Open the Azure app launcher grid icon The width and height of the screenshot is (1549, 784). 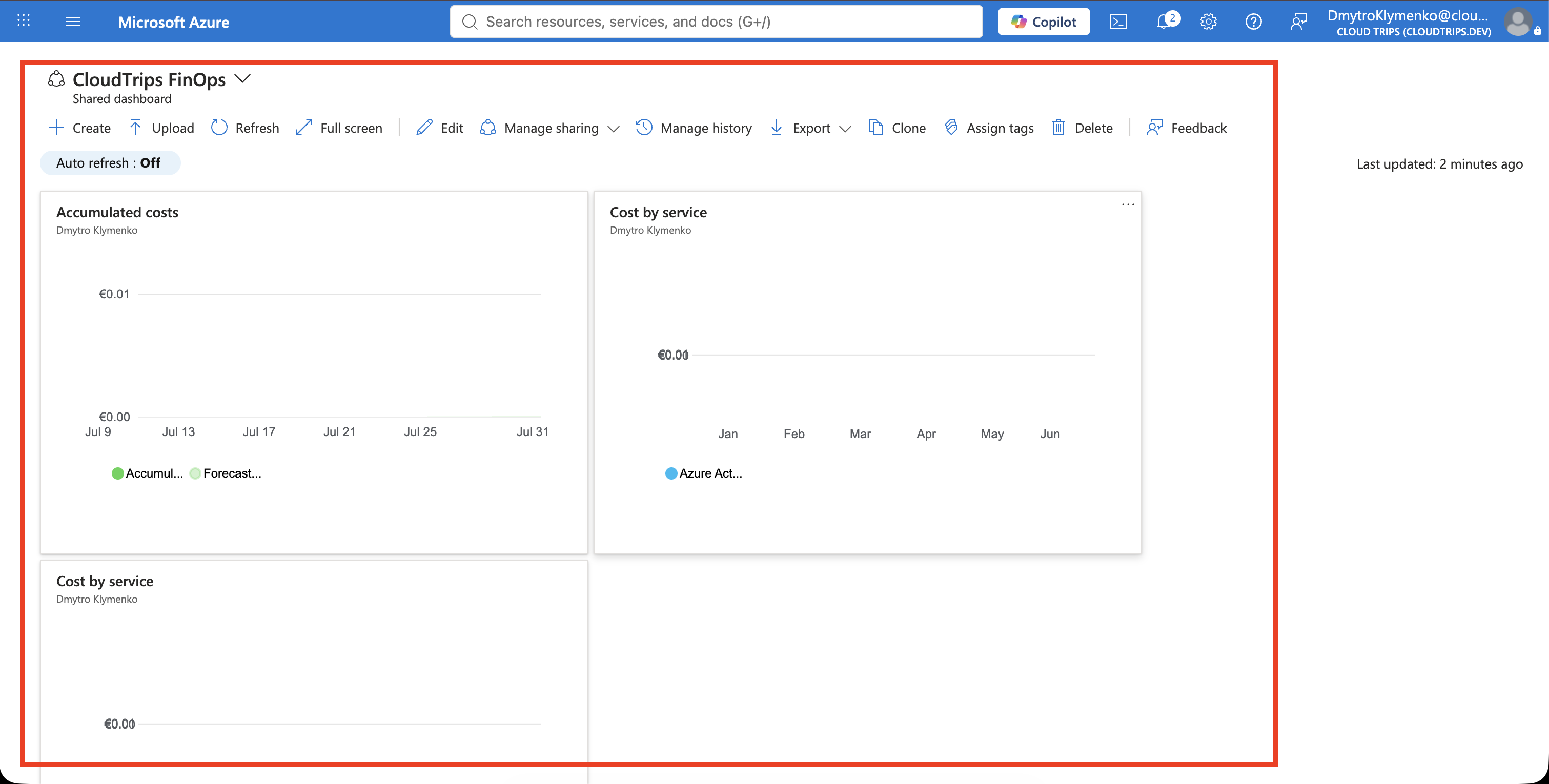point(24,21)
